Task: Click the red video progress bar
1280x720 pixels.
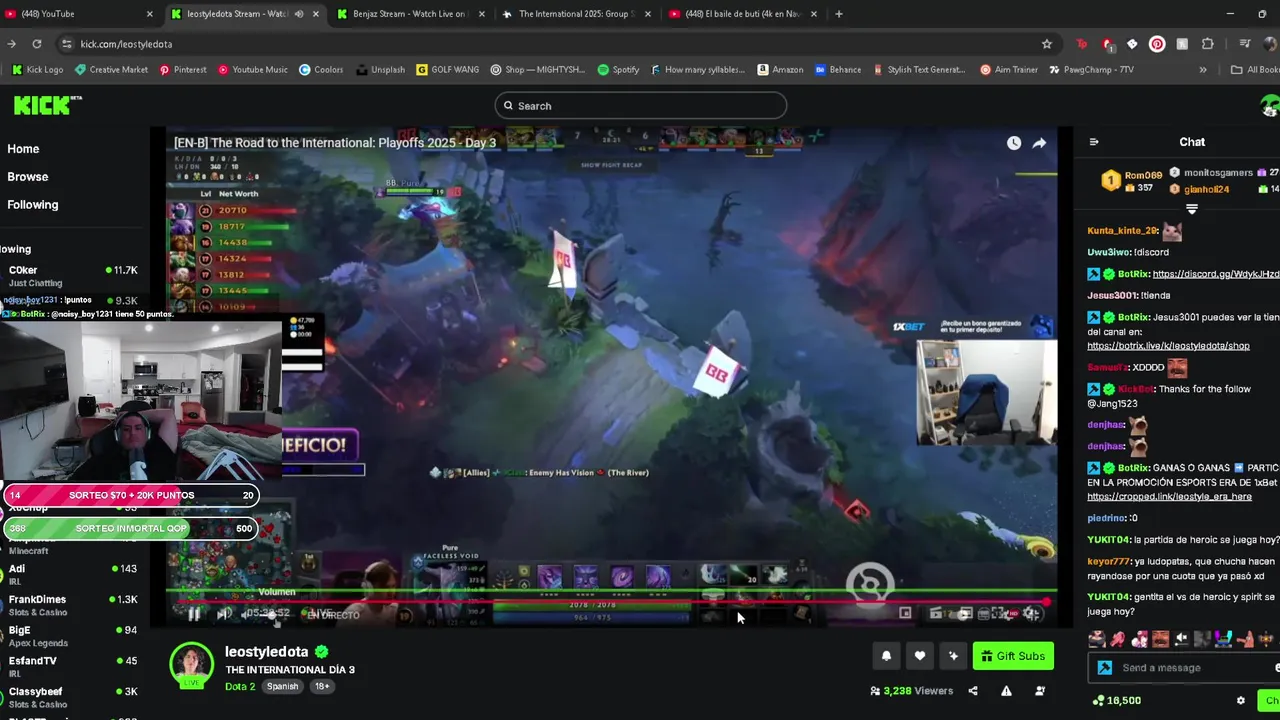Action: (x=610, y=602)
